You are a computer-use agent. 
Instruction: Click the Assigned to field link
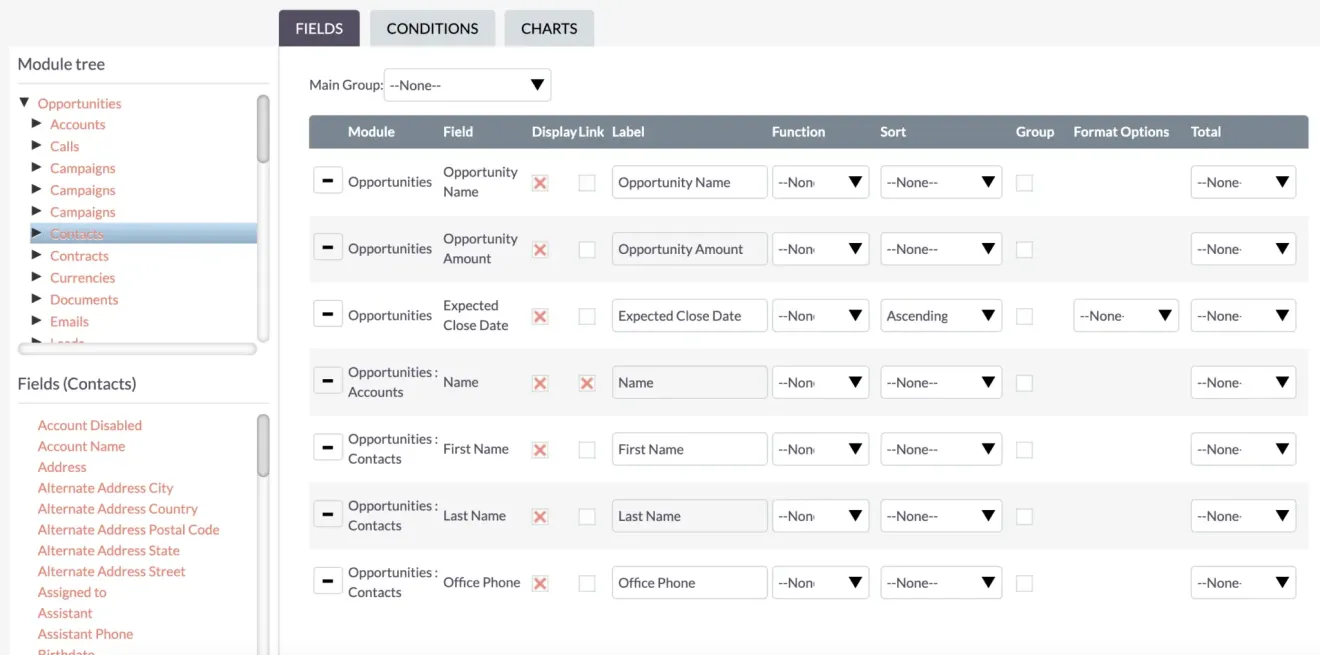pos(71,592)
